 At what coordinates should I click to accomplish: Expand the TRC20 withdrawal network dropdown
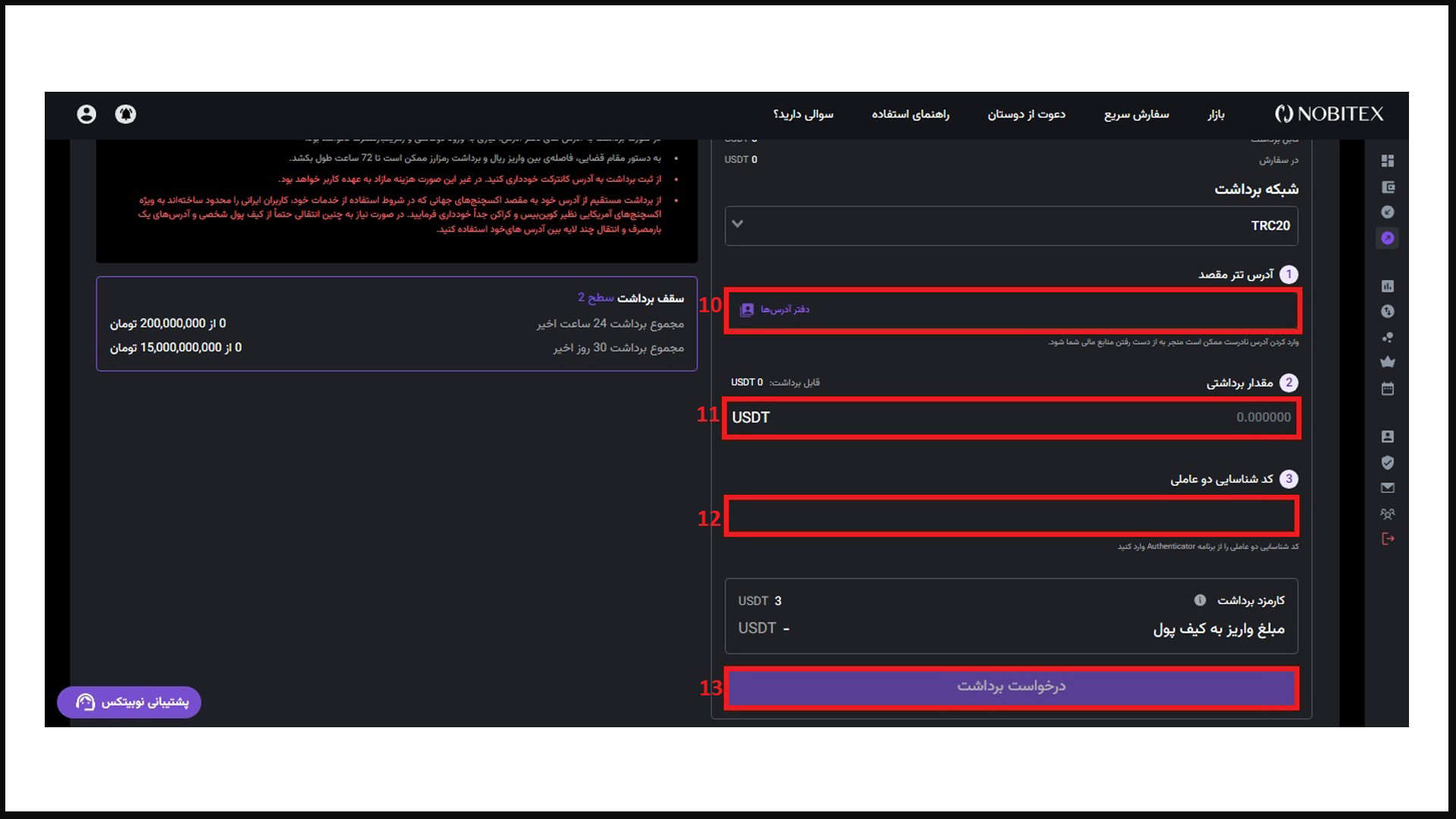click(1011, 226)
